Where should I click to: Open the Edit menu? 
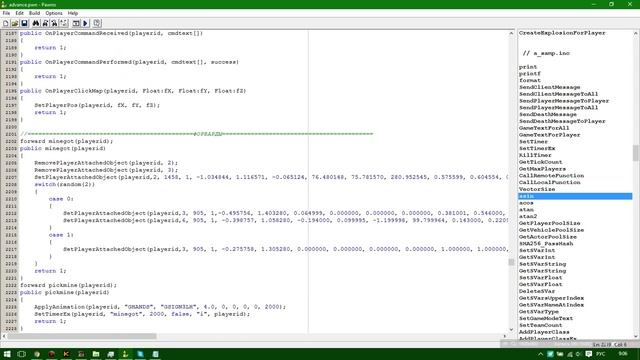(19, 13)
